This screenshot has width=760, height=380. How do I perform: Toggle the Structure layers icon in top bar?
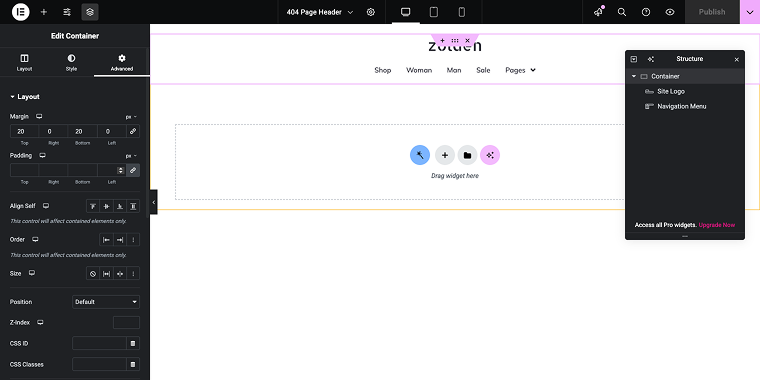click(90, 12)
